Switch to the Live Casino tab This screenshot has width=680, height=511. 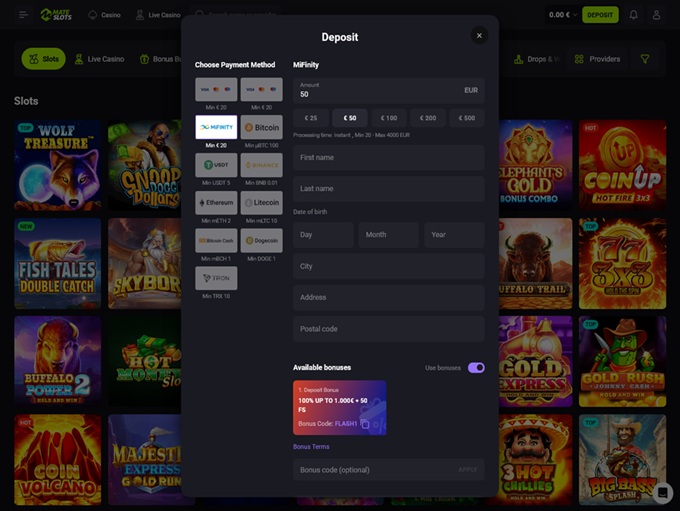point(100,59)
